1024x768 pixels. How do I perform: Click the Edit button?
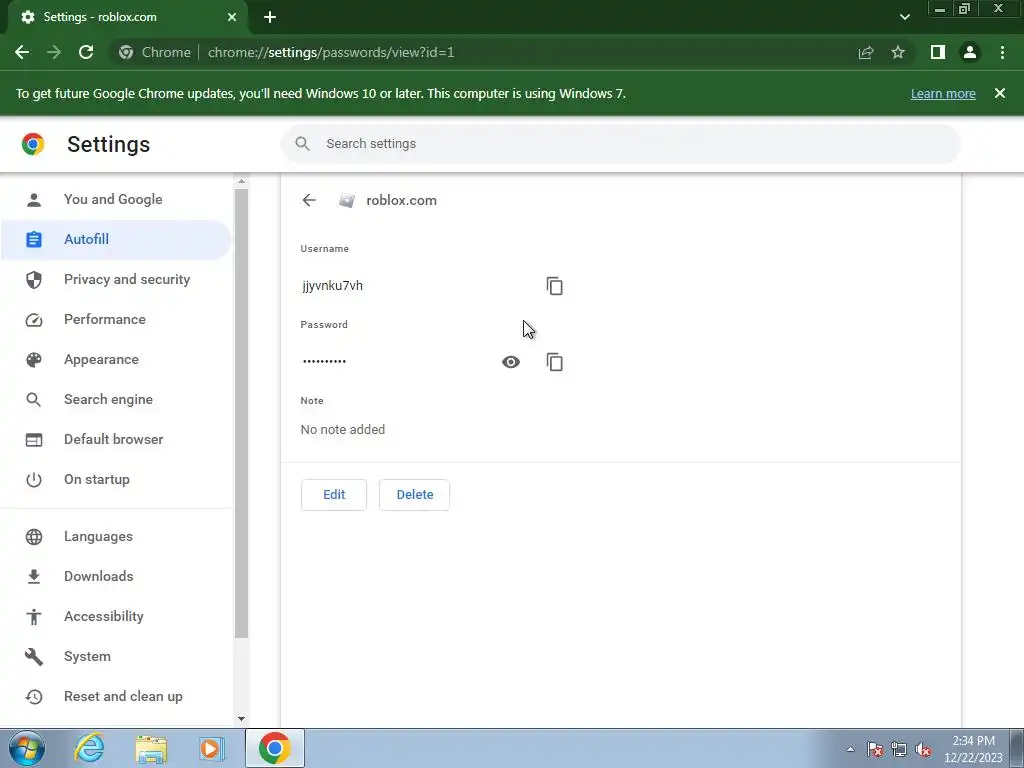coord(334,495)
